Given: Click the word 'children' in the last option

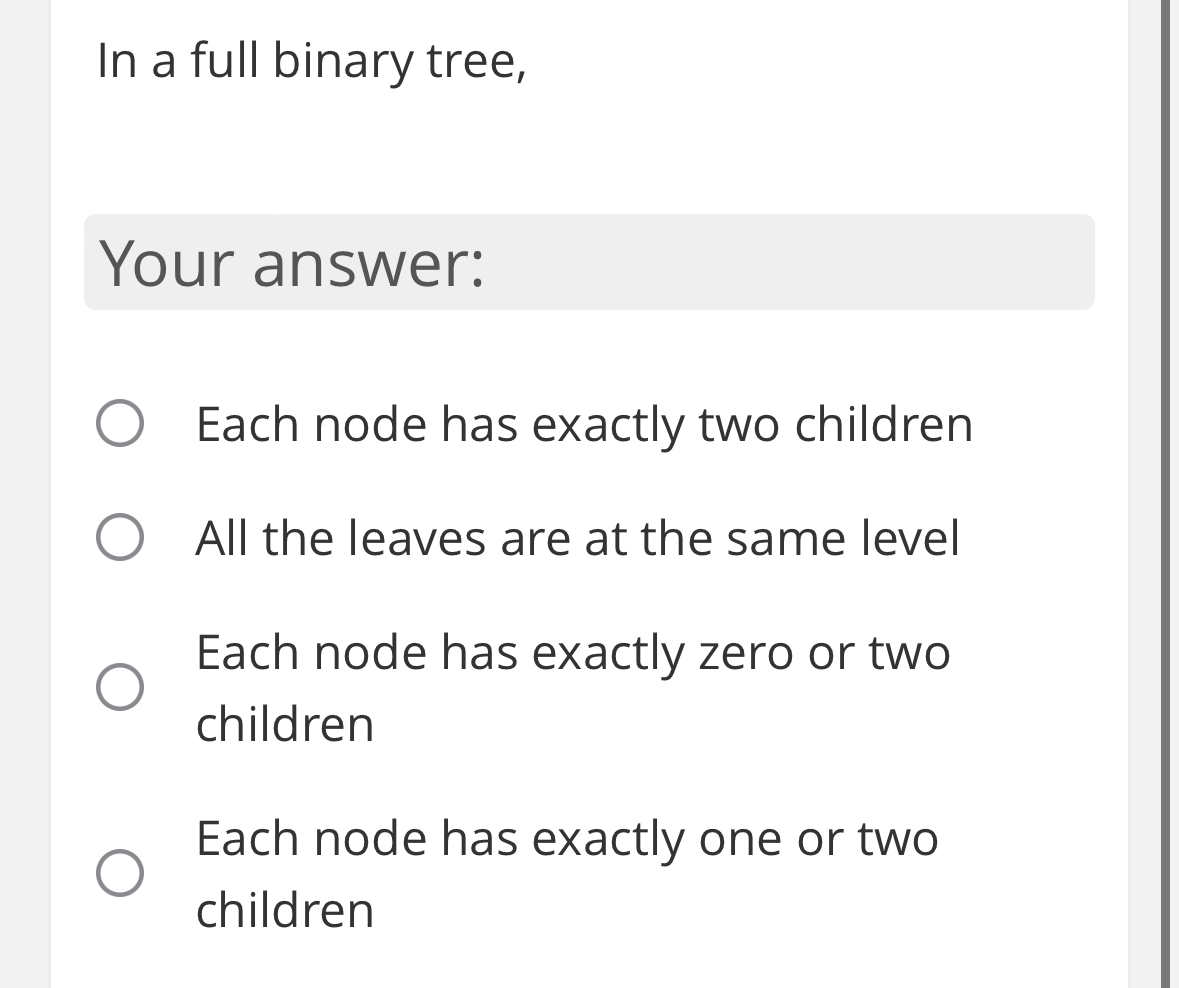Looking at the screenshot, I should click(x=285, y=911).
